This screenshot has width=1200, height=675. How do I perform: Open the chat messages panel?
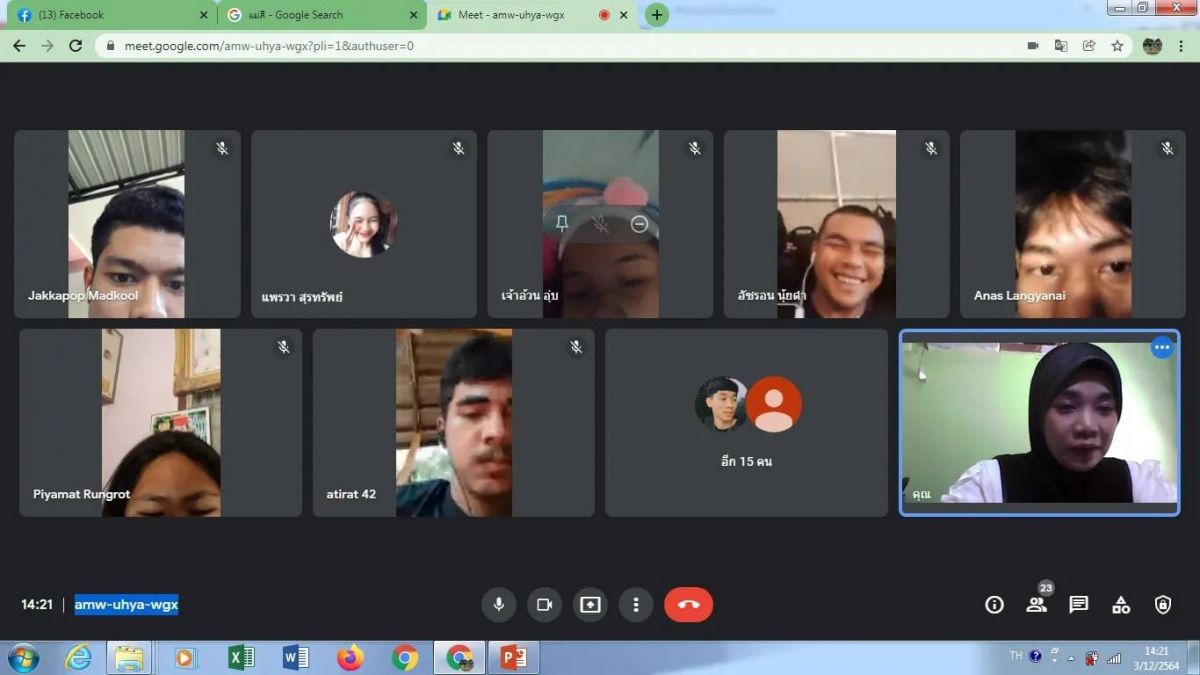click(x=1078, y=605)
